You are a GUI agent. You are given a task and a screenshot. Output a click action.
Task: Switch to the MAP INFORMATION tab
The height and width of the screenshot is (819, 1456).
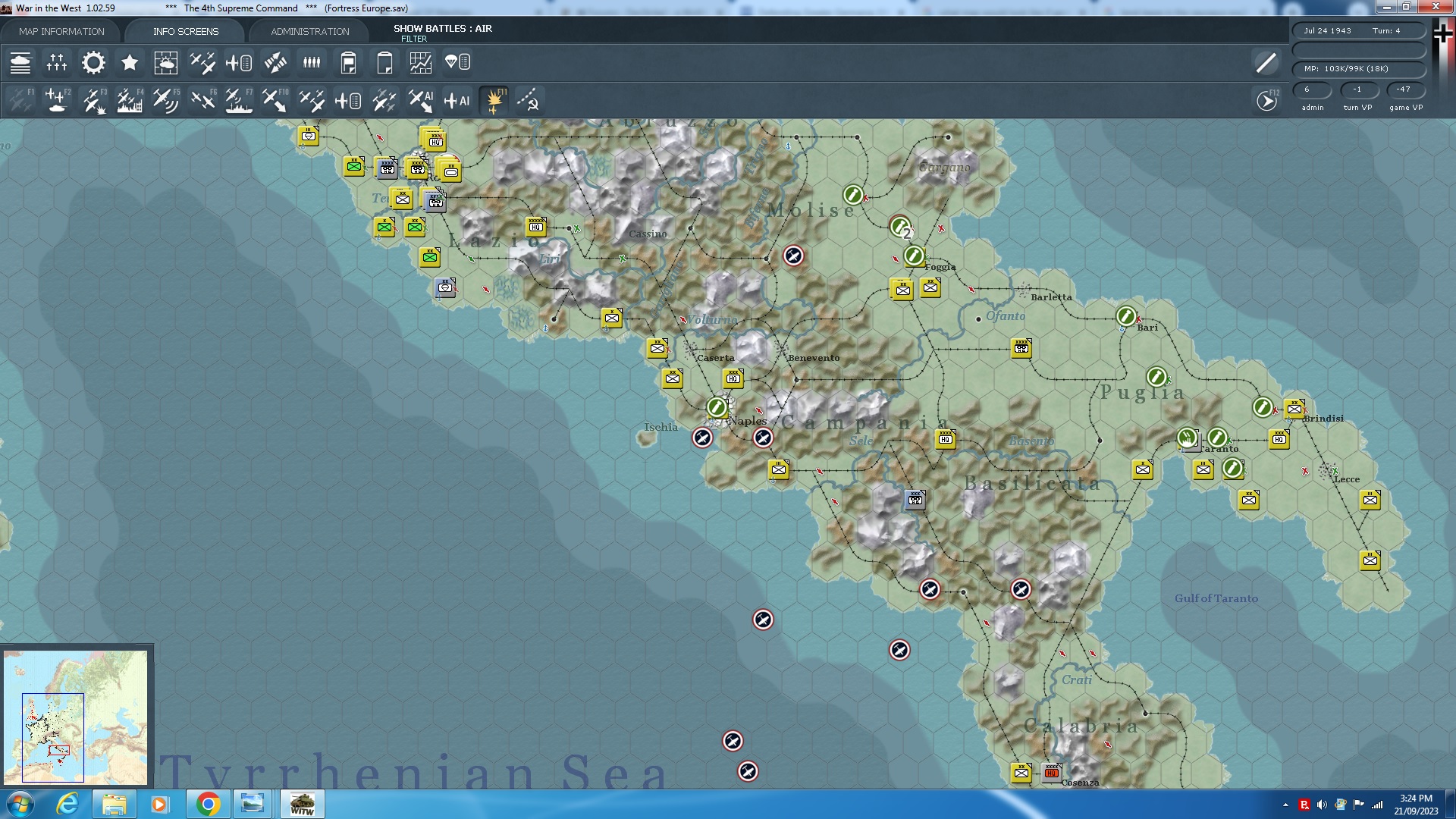[61, 31]
